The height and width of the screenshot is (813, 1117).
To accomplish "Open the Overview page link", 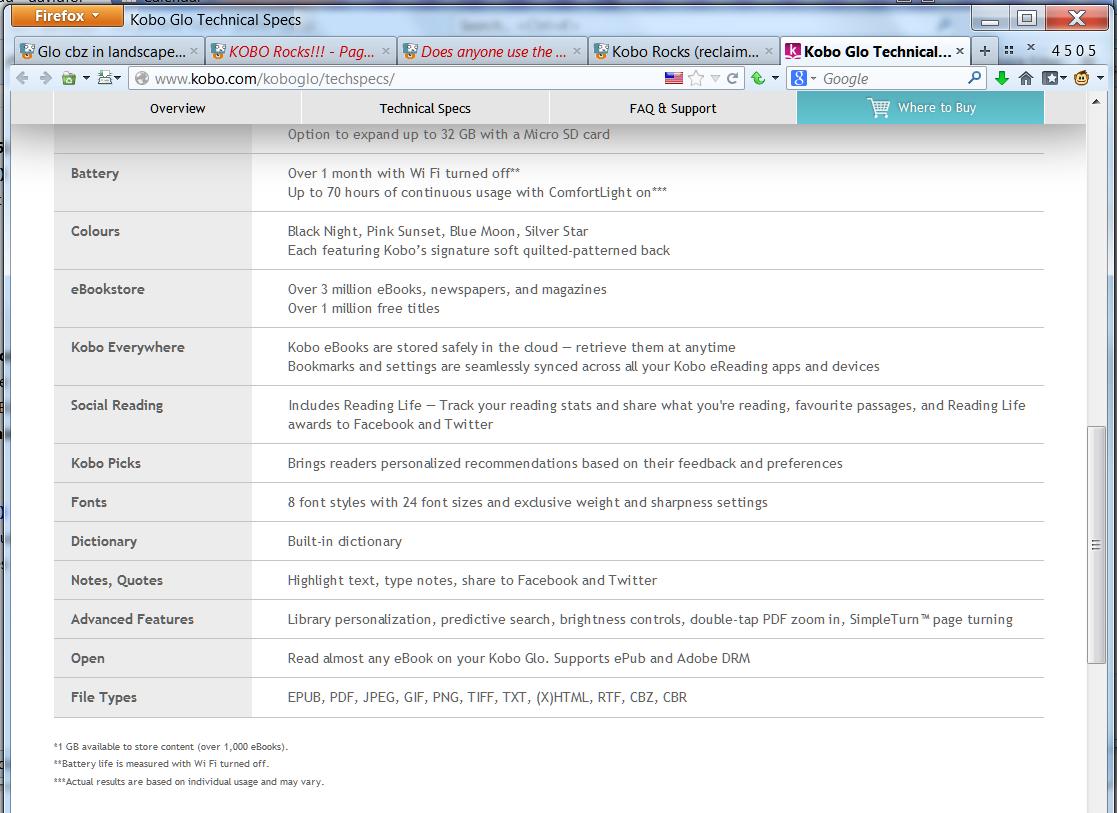I will (x=177, y=108).
